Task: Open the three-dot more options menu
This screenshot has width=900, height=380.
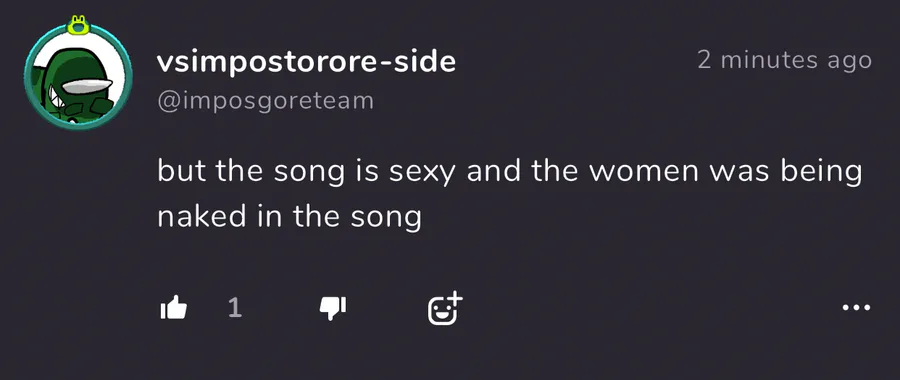Action: (x=856, y=308)
